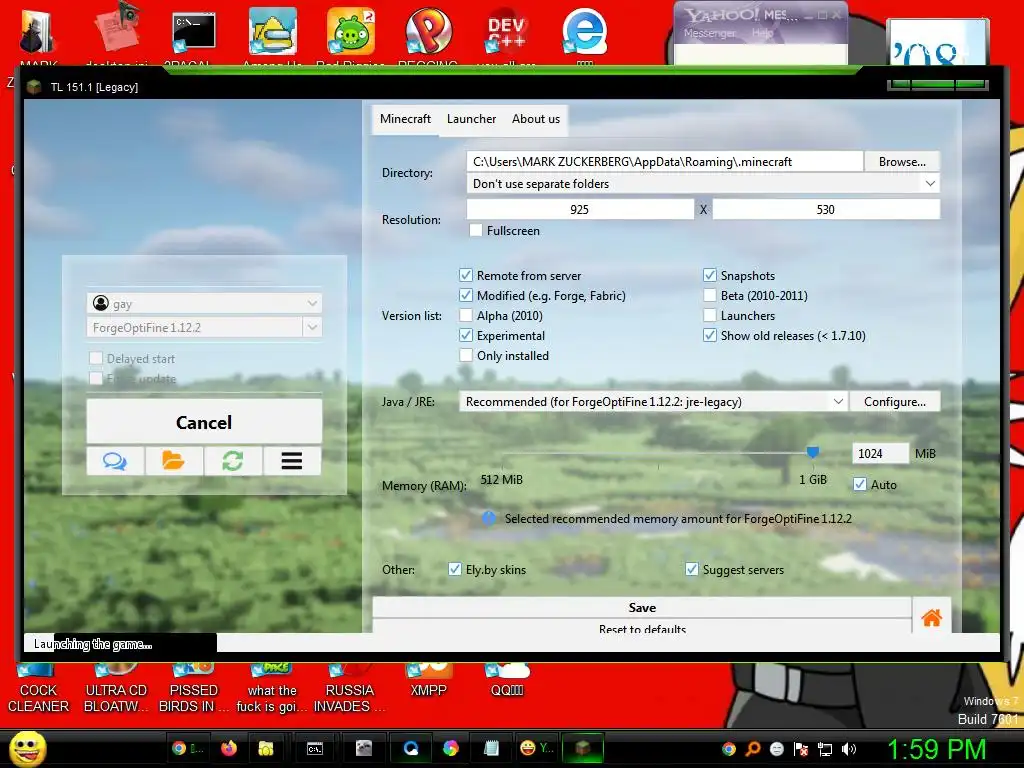Viewport: 1024px width, 768px height.
Task: Open the MARK user folder desktop icon
Action: (38, 33)
